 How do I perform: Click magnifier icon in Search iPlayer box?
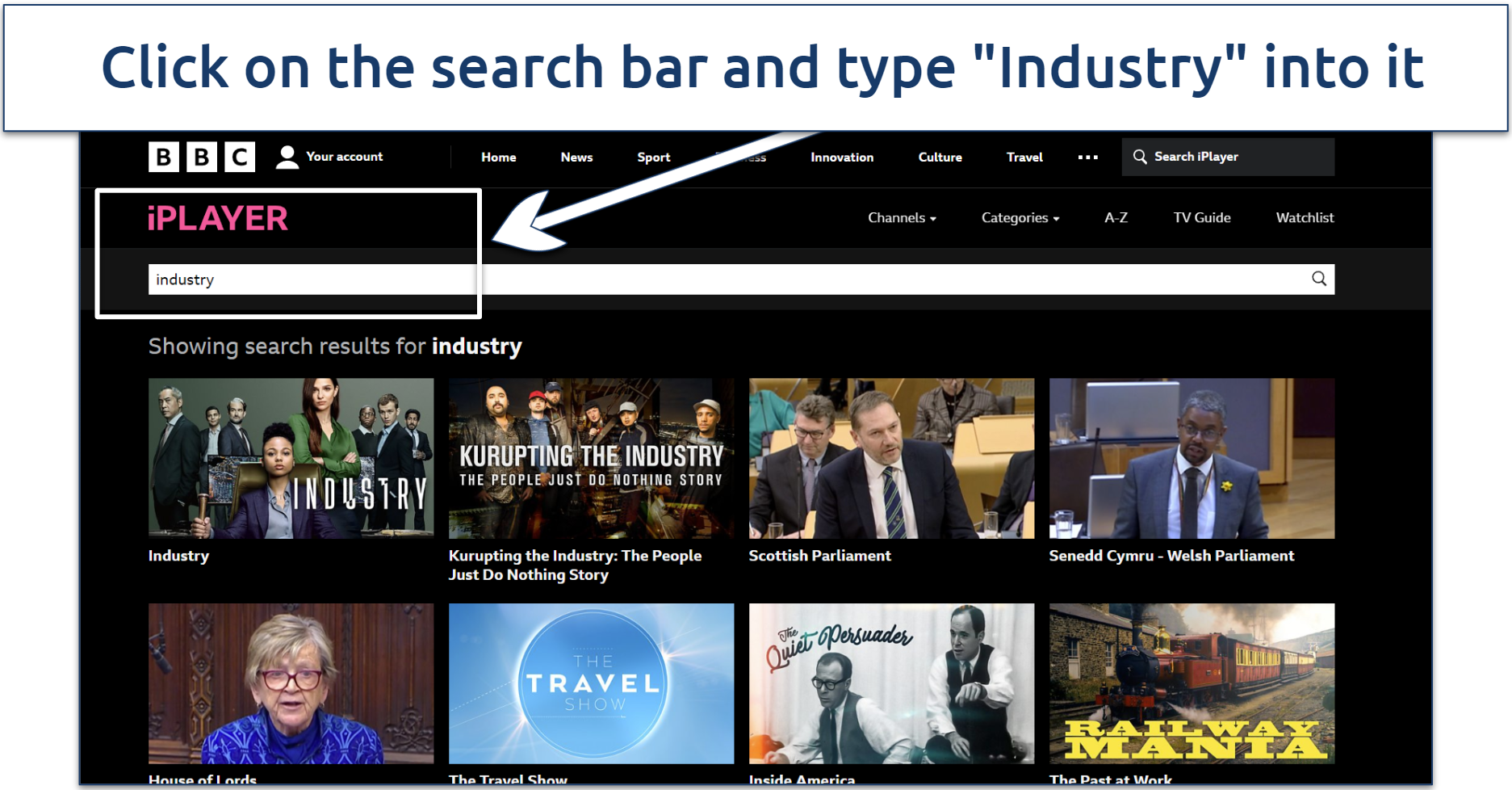click(1140, 157)
